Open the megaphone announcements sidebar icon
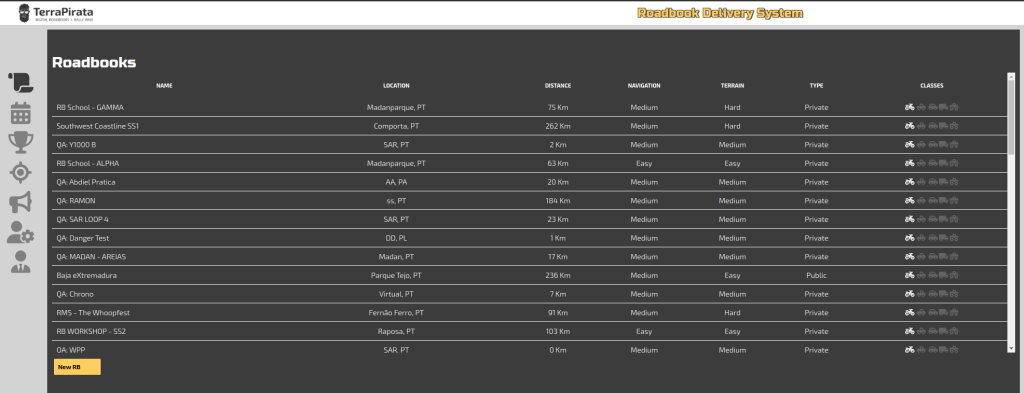Viewport: 1024px width, 393px height. click(20, 203)
